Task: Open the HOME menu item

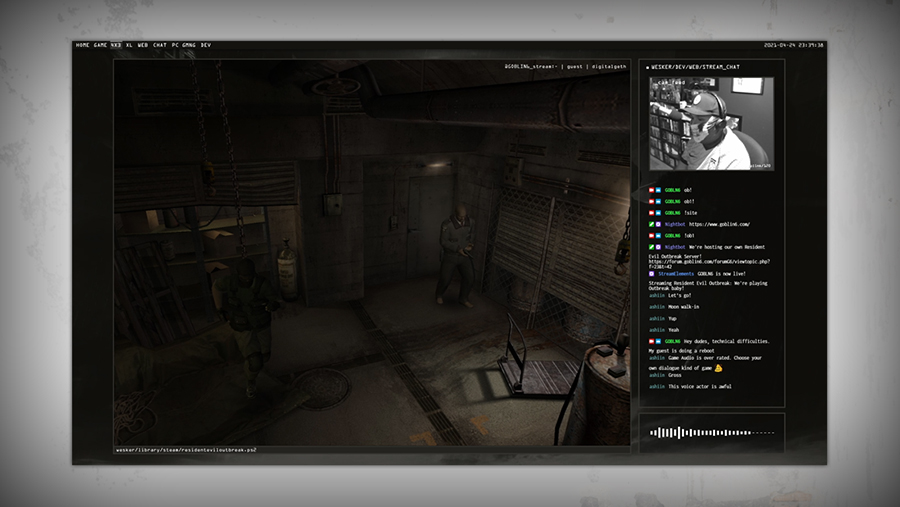Action: point(83,45)
